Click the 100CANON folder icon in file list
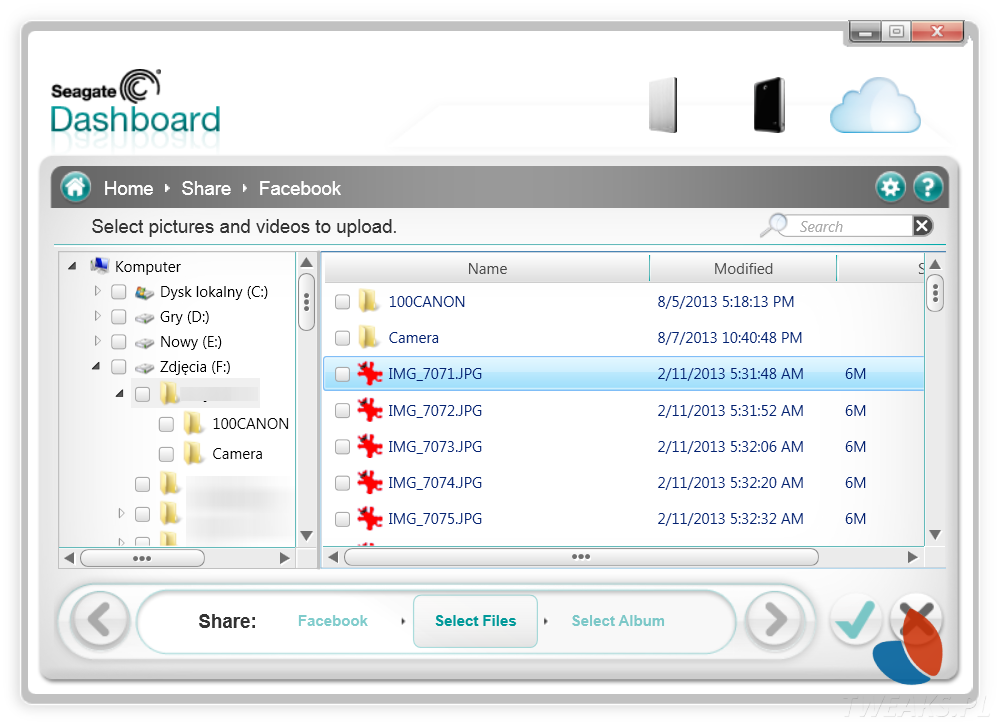1000x725 pixels. coord(368,301)
